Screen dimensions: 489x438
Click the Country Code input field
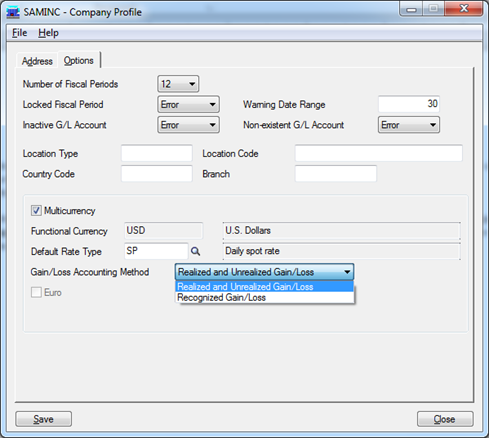(157, 174)
